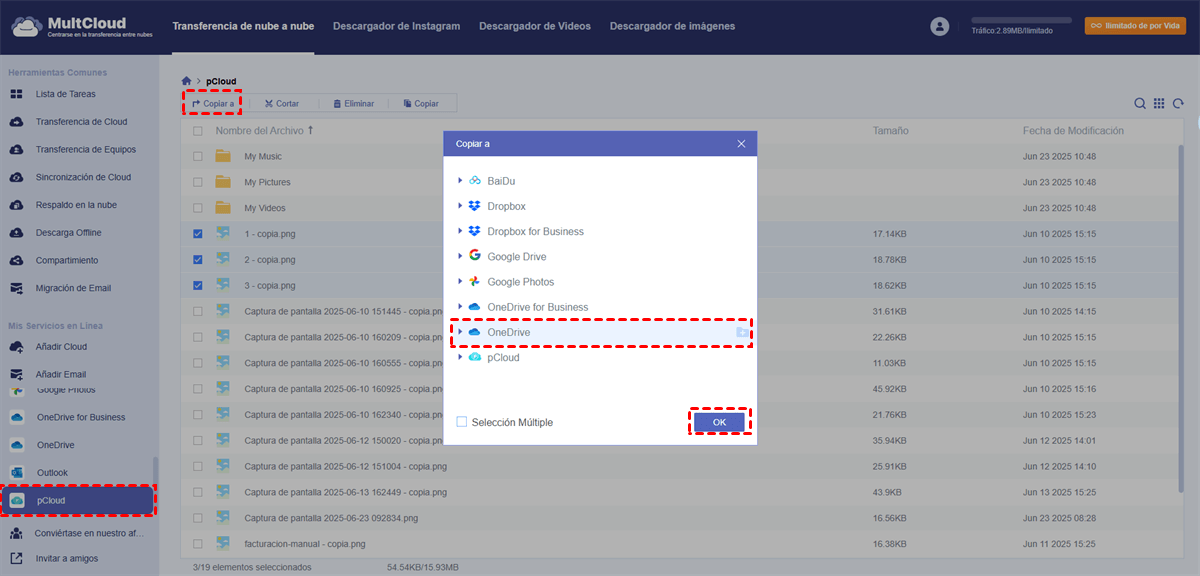
Task: Uncheck the 3 - copia.png checkbox
Action: tap(197, 285)
